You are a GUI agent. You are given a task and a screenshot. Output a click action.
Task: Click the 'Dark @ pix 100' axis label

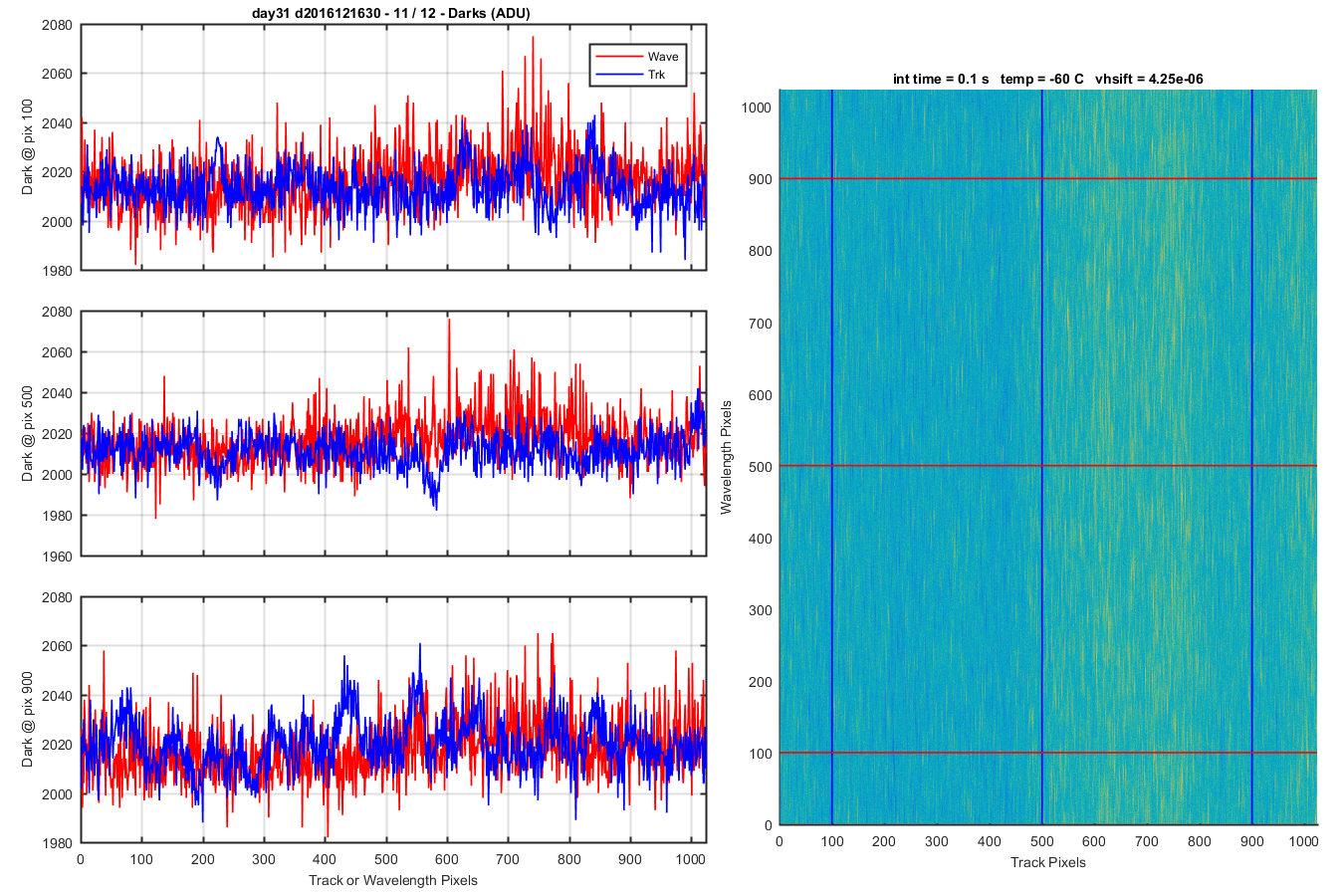pos(28,147)
